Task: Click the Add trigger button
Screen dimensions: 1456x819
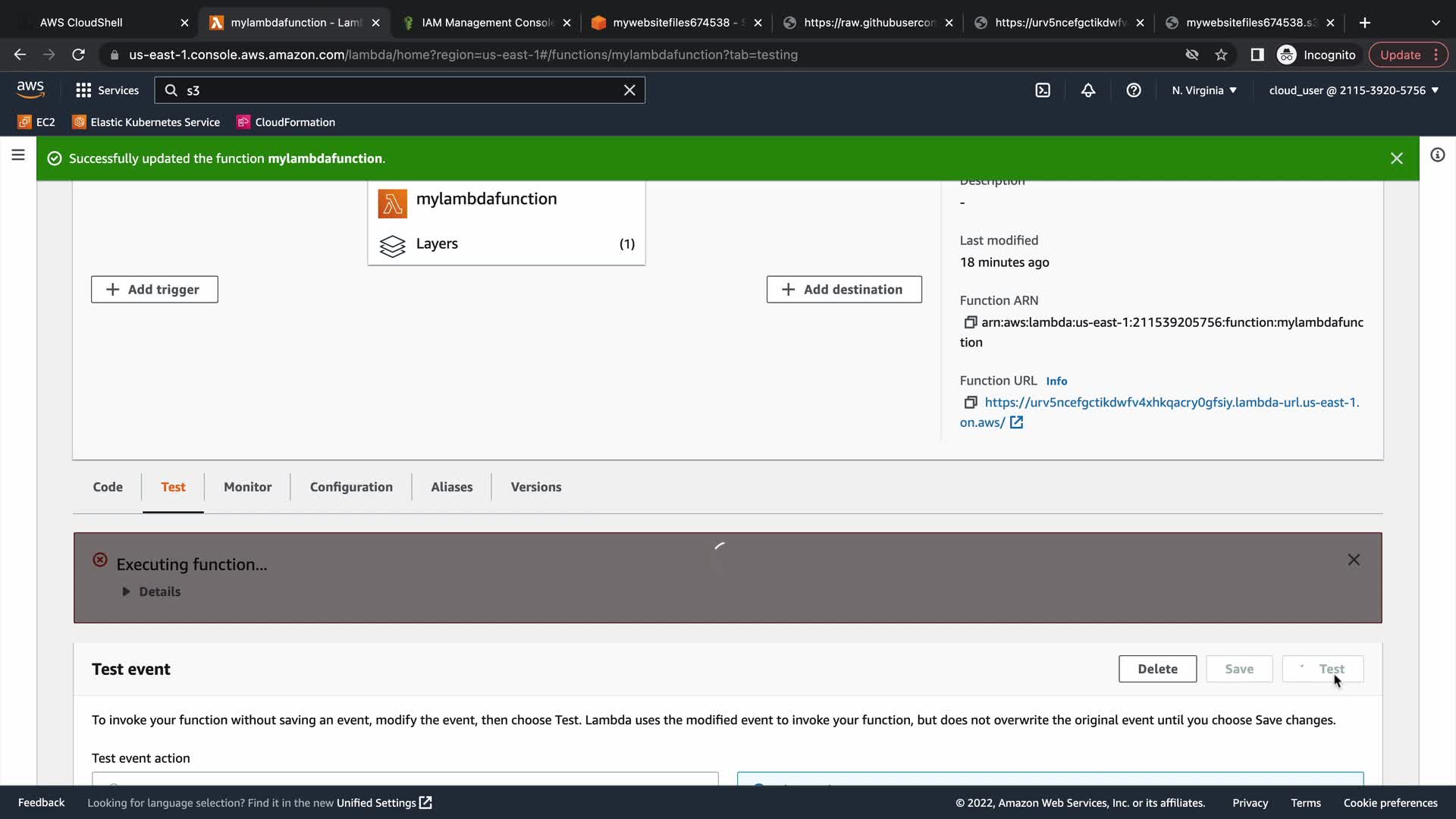Action: (155, 290)
